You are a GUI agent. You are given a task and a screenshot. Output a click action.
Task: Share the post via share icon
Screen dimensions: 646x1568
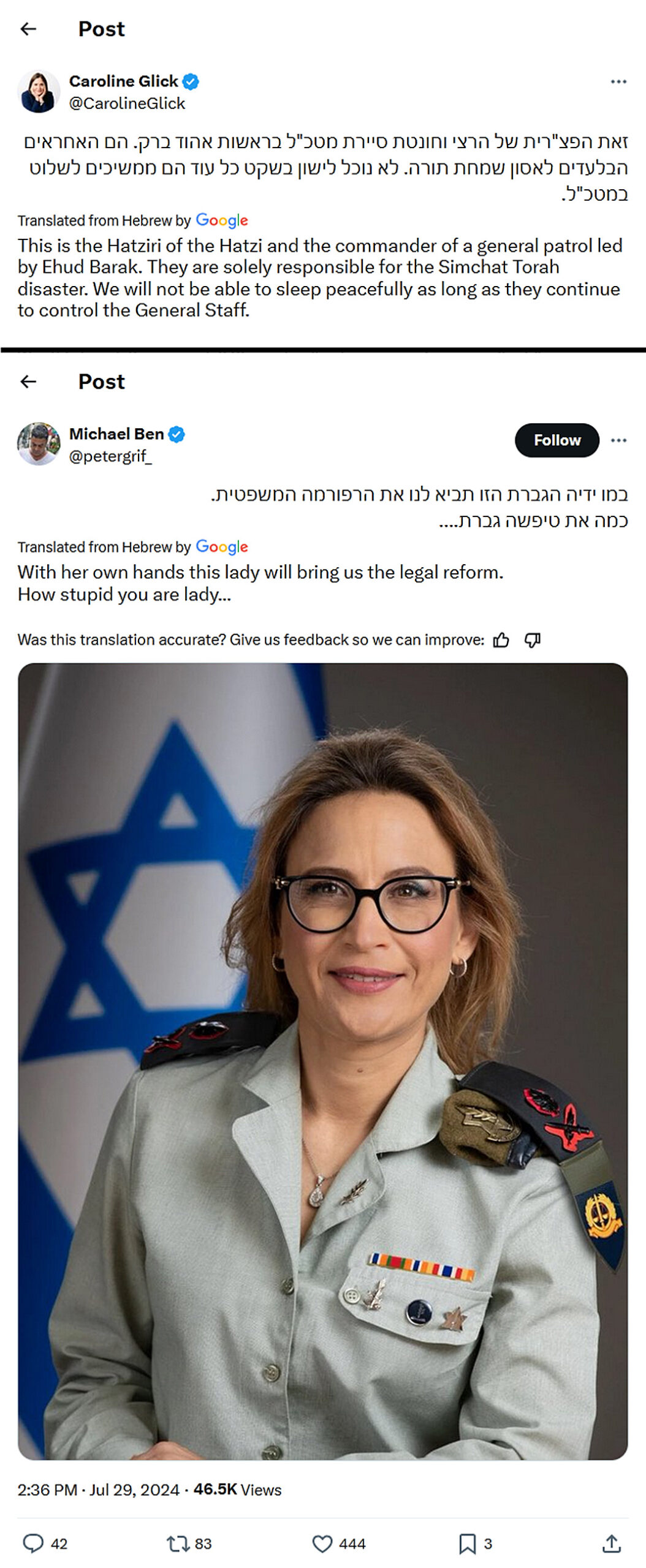(611, 1544)
